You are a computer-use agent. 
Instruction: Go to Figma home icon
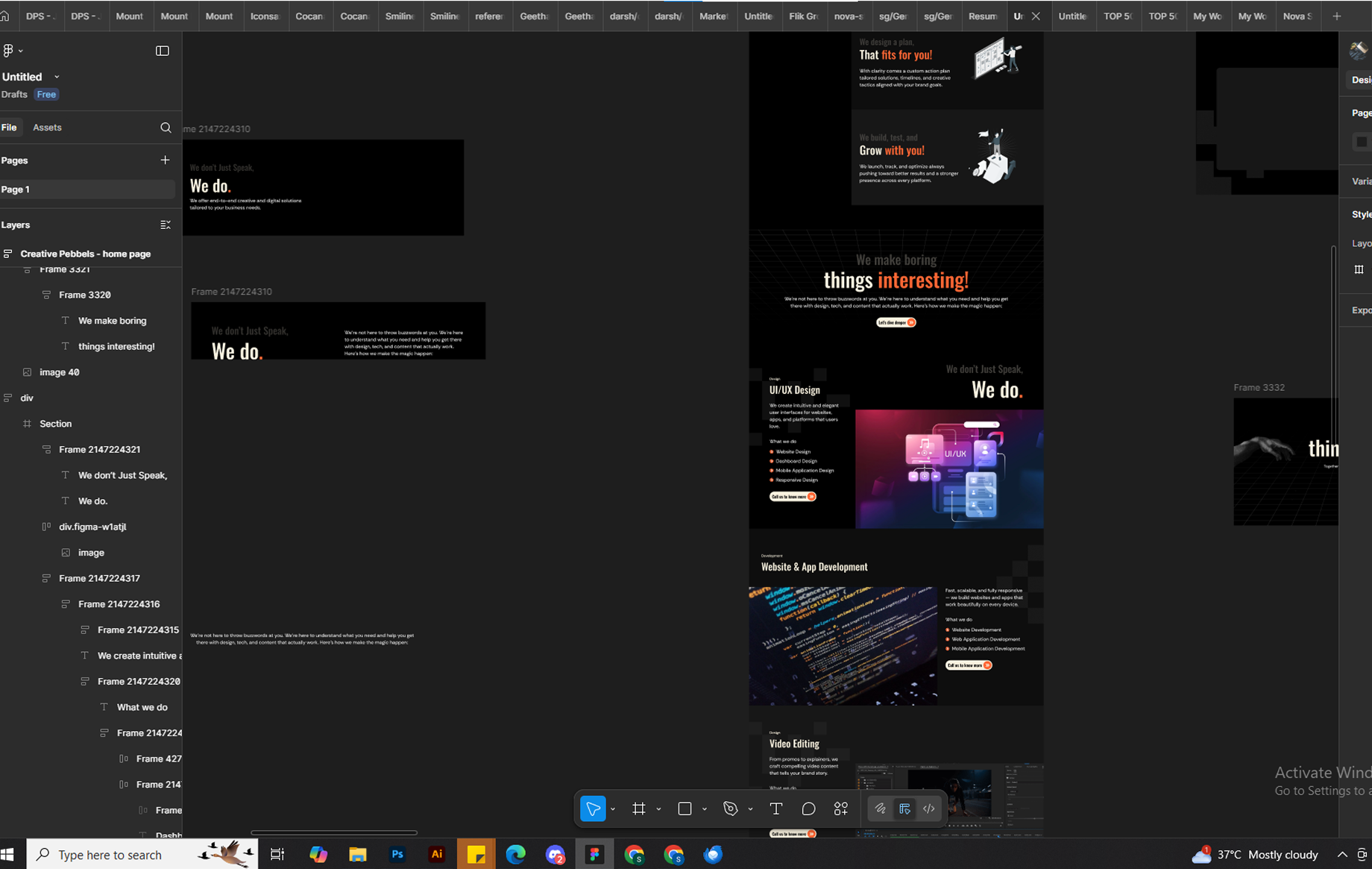pyautogui.click(x=5, y=16)
